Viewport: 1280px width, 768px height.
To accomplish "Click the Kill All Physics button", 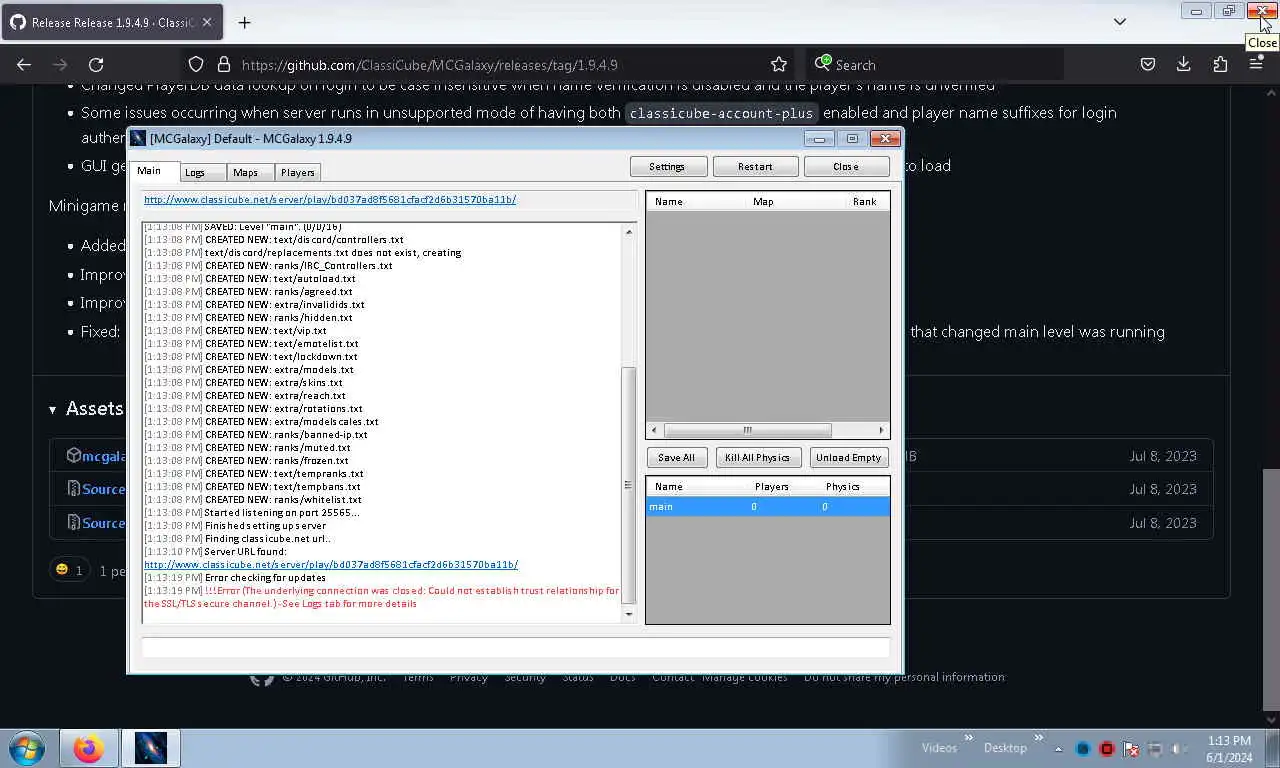I will click(x=758, y=457).
